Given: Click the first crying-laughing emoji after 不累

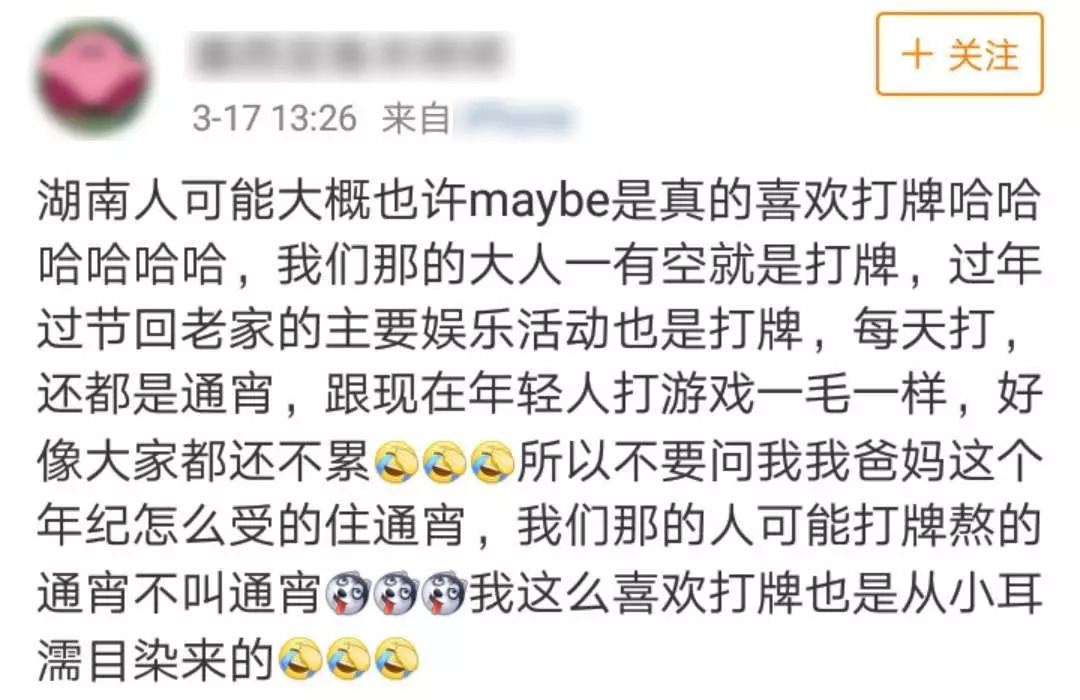Looking at the screenshot, I should pyautogui.click(x=396, y=462).
